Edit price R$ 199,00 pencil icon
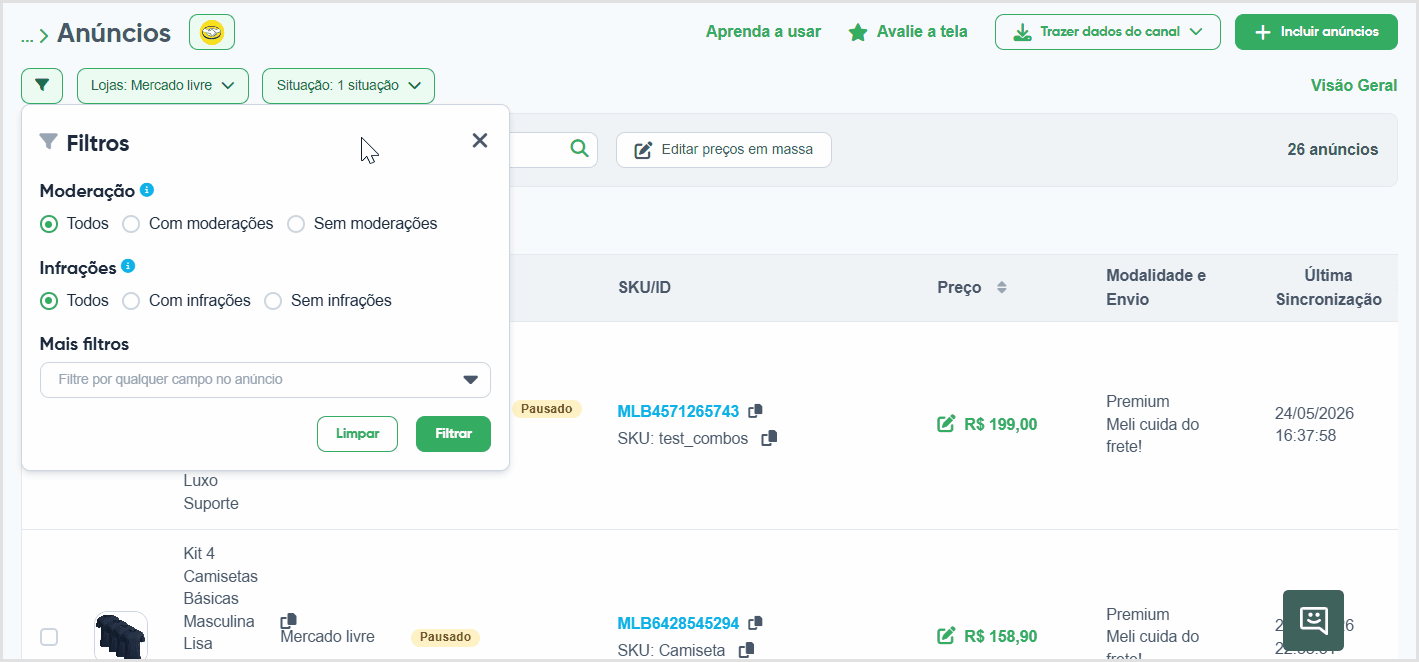Screen dimensions: 1419x662 pyautogui.click(x=946, y=424)
